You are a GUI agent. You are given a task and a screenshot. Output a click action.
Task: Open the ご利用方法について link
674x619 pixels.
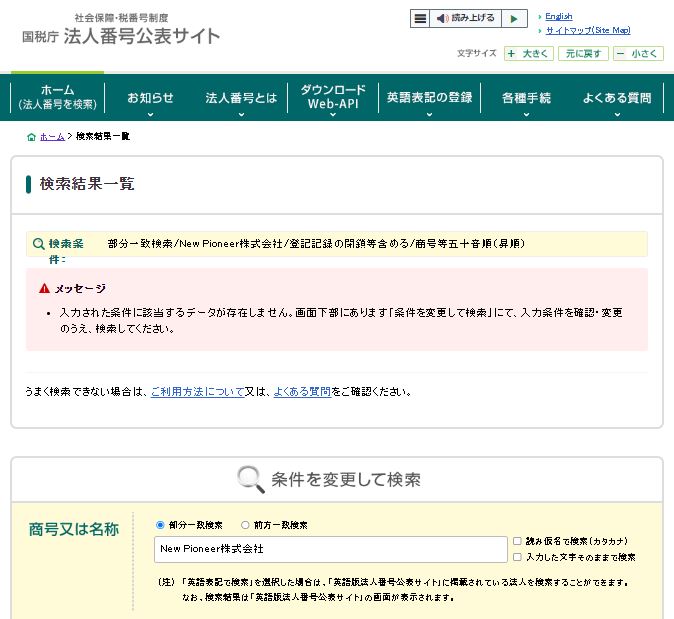[197, 392]
